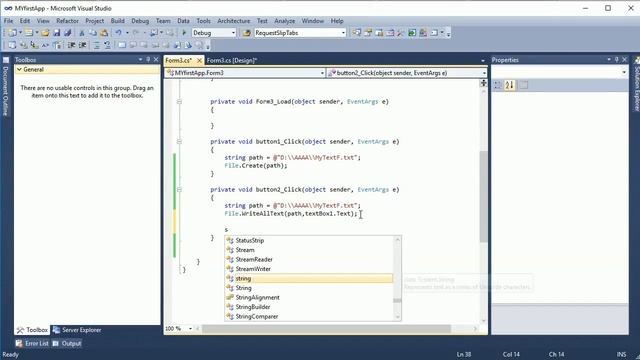Viewport: 640px width, 360px height.
Task: Click the Save All toolbar icon
Action: [68, 33]
